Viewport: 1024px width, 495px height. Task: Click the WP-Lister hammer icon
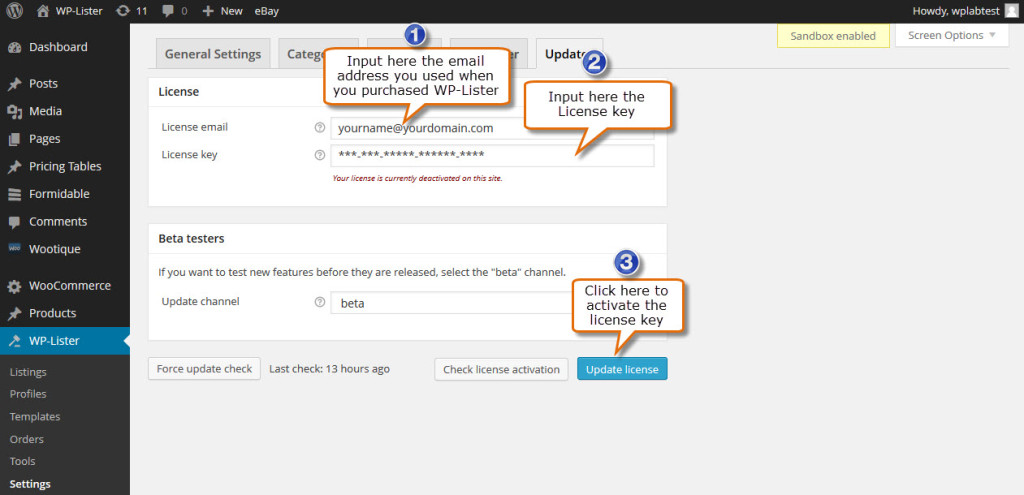point(14,341)
